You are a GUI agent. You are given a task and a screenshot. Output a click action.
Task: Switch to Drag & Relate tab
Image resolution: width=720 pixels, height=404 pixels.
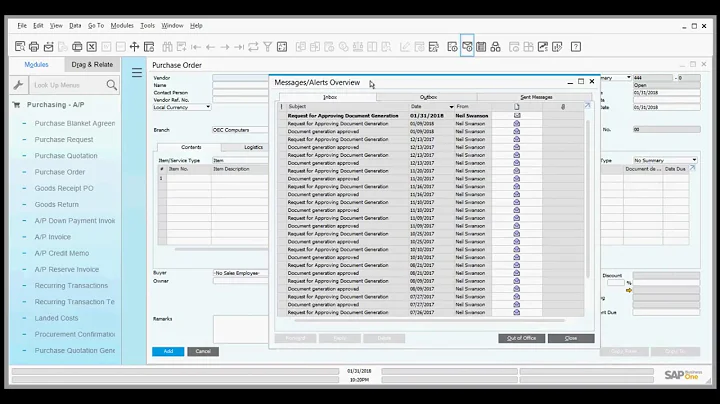(92, 65)
